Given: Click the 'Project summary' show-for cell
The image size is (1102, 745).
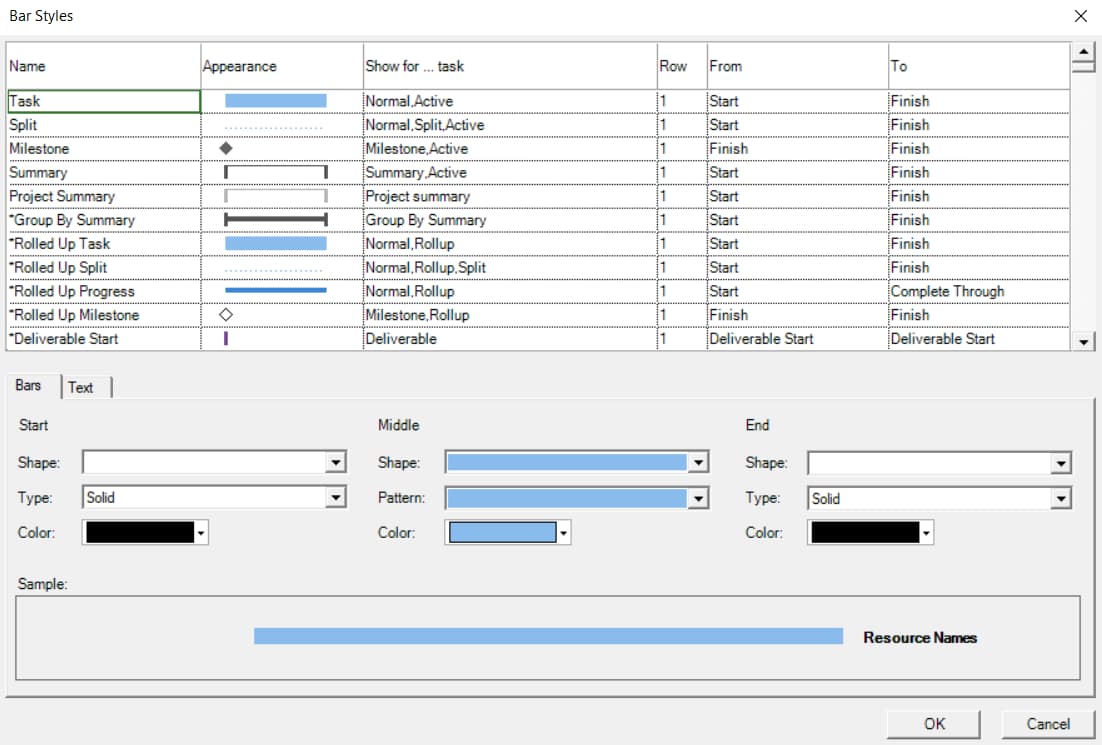Looking at the screenshot, I should pyautogui.click(x=510, y=197).
